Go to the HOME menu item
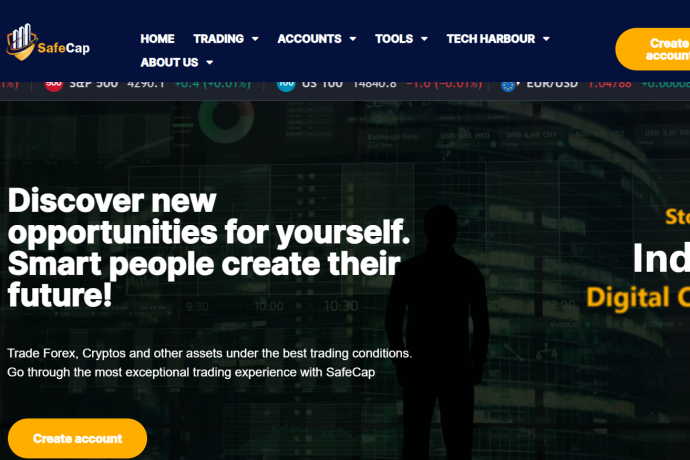 pos(158,39)
